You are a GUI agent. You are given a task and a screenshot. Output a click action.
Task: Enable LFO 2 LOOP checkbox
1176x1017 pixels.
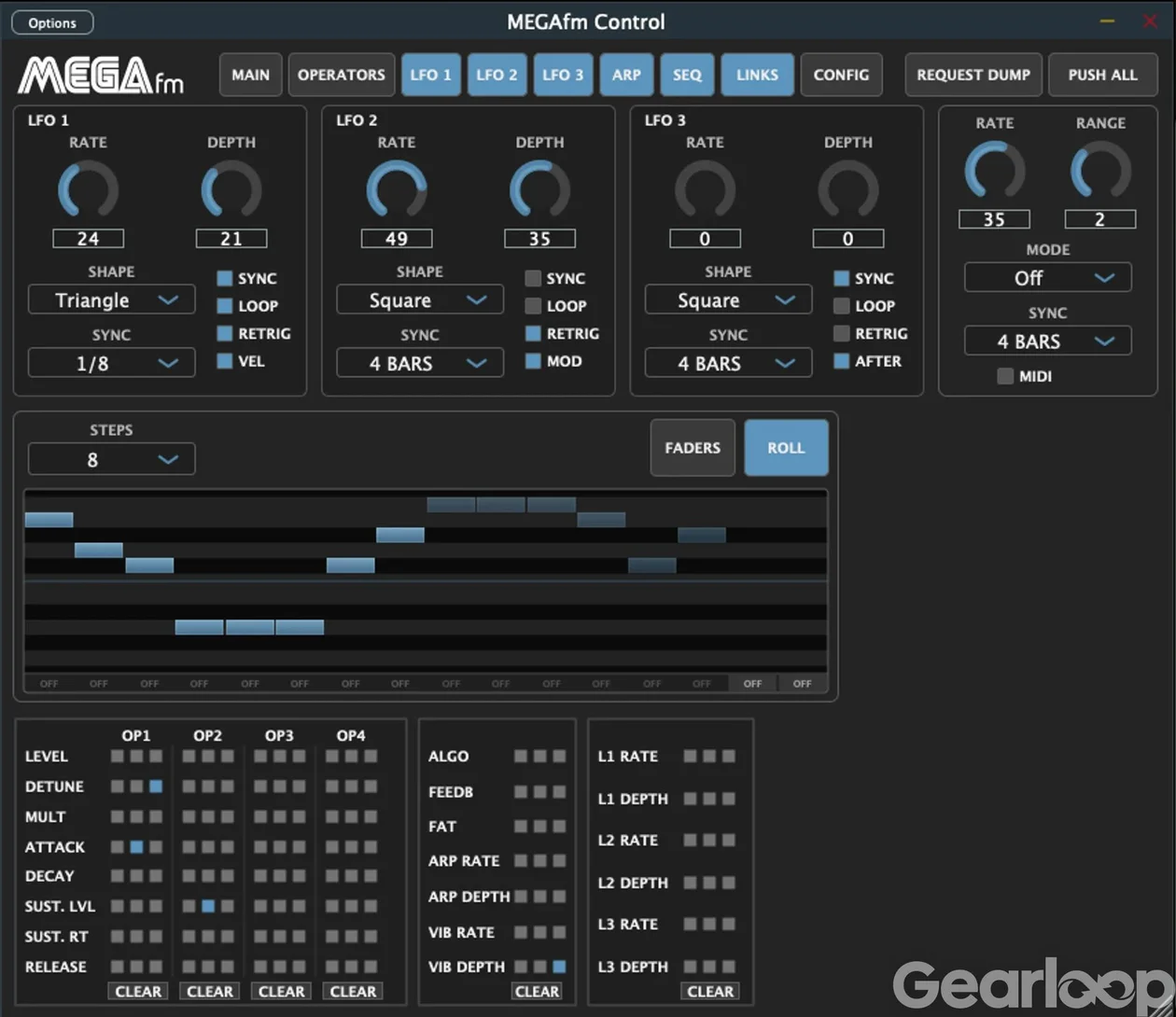point(533,306)
